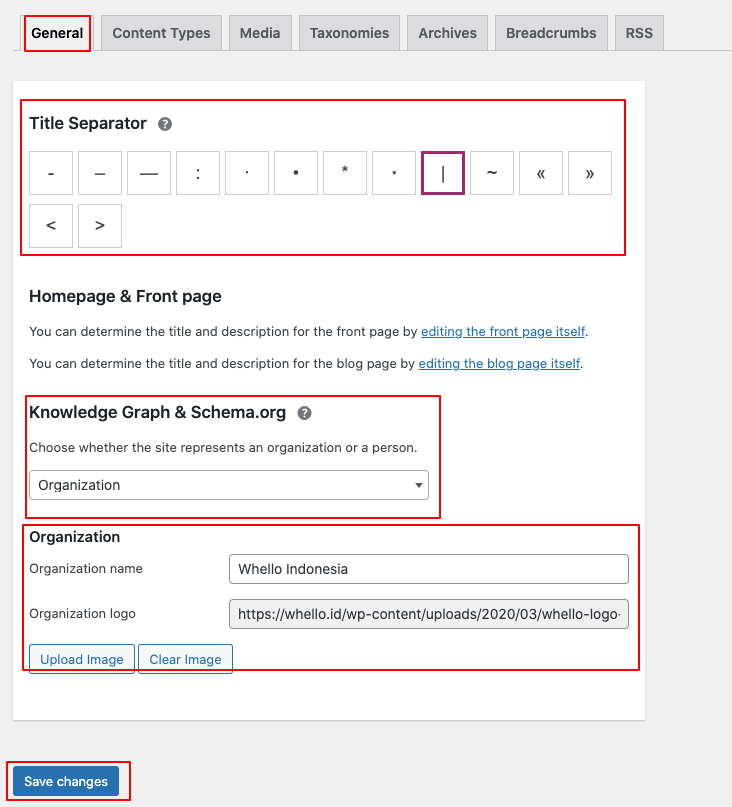The image size is (732, 807).
Task: Click the Organization name input field
Action: pyautogui.click(x=428, y=569)
